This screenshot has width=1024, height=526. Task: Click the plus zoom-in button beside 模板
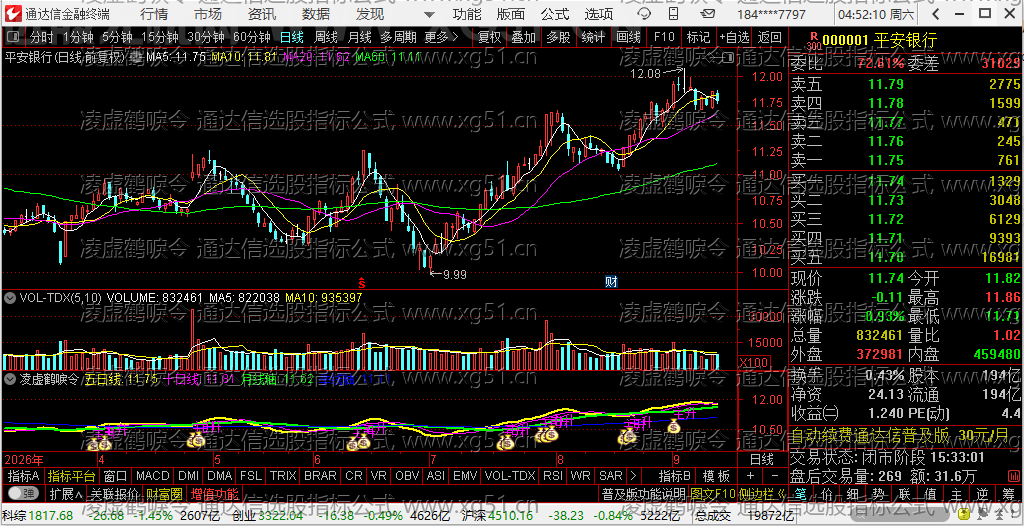[750, 475]
